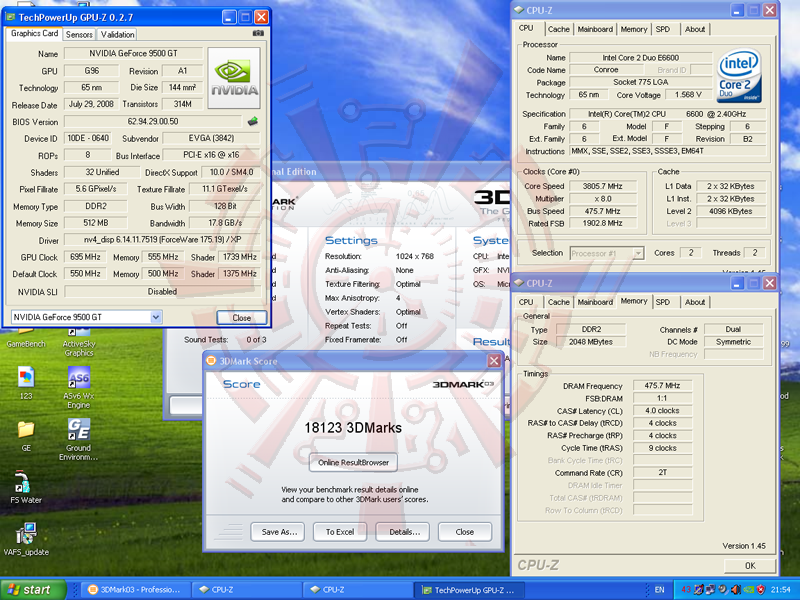
Task: Select the 123 desktop file icon
Action: click(26, 383)
